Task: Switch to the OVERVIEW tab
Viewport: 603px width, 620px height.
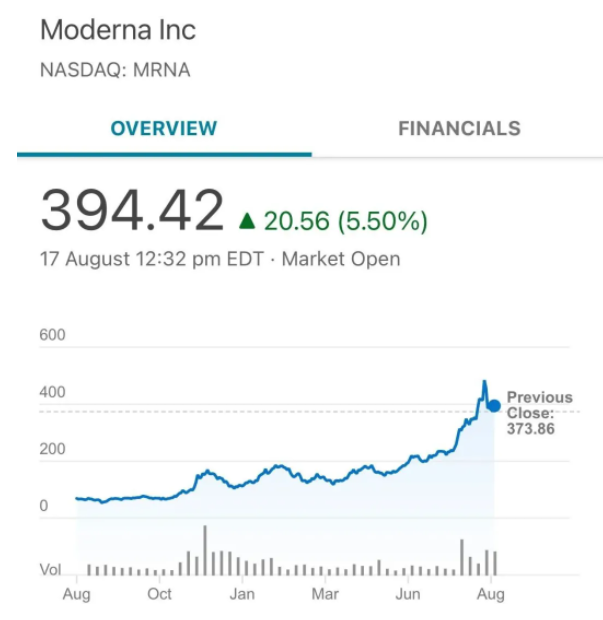Action: [x=163, y=128]
